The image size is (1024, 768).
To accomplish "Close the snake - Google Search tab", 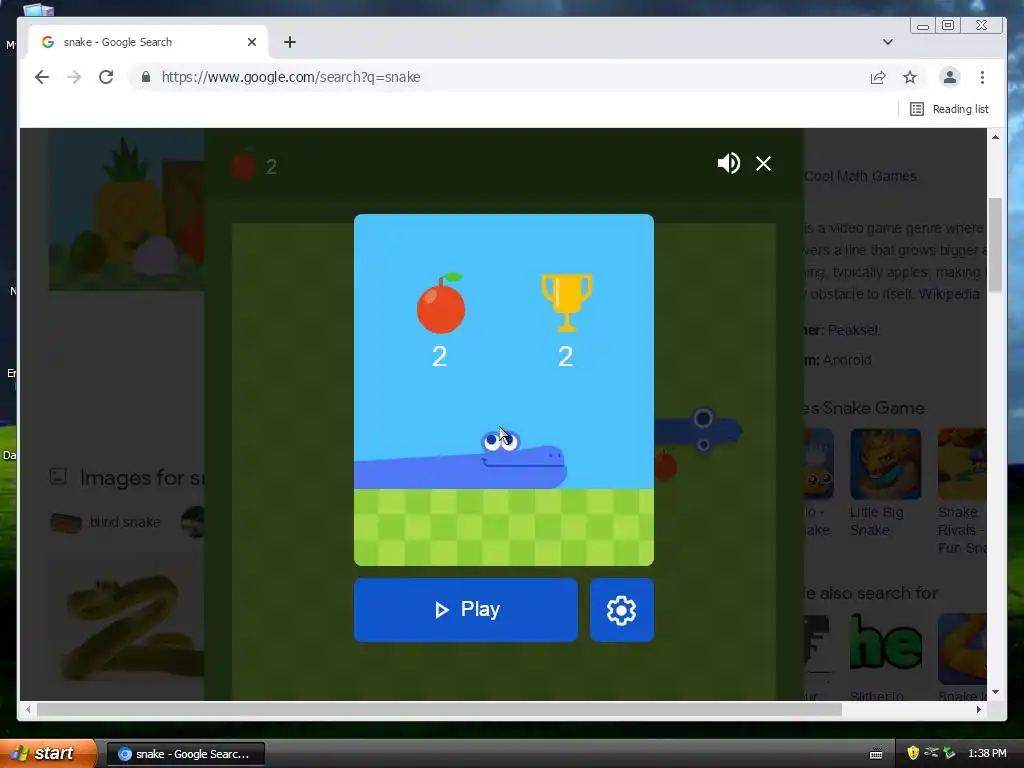I will 252,42.
